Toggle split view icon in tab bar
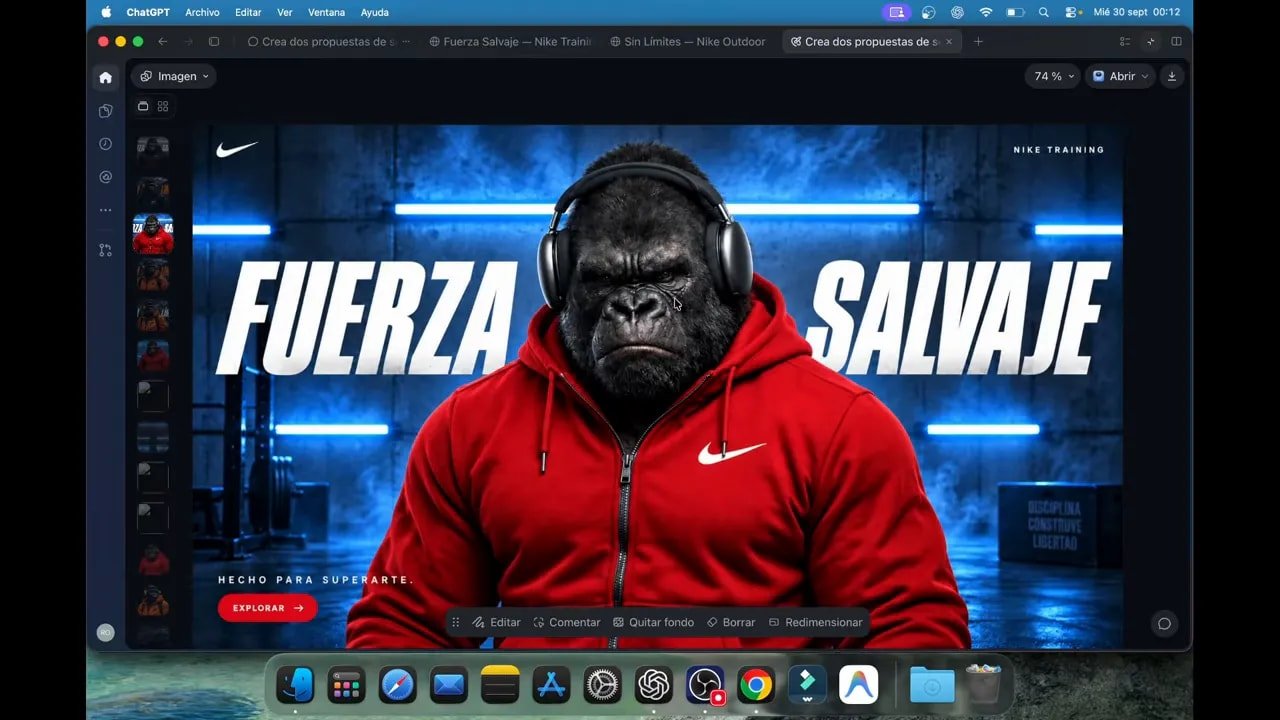This screenshot has height=720, width=1280. (x=1176, y=41)
